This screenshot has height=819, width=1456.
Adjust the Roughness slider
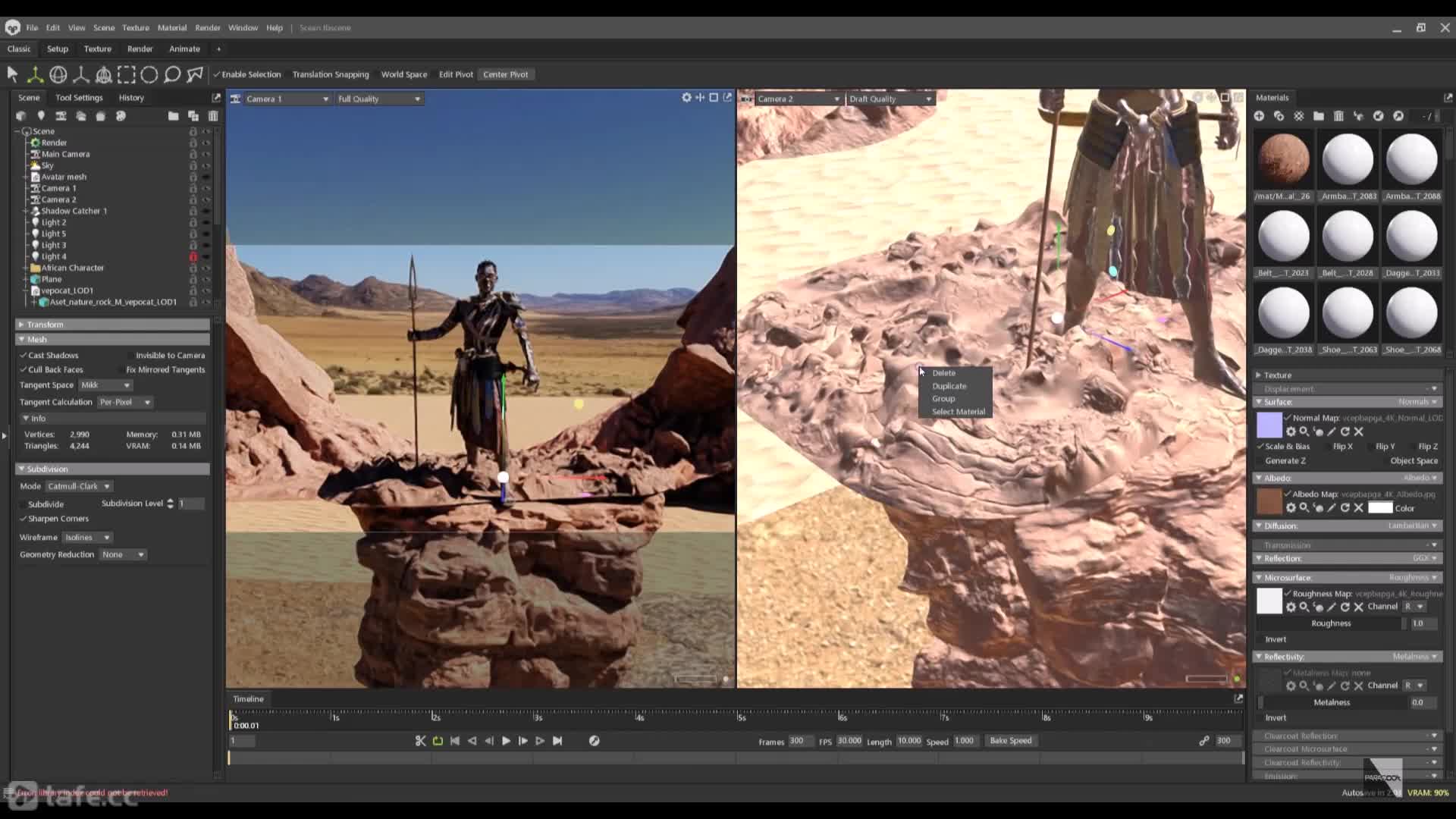click(x=1331, y=623)
